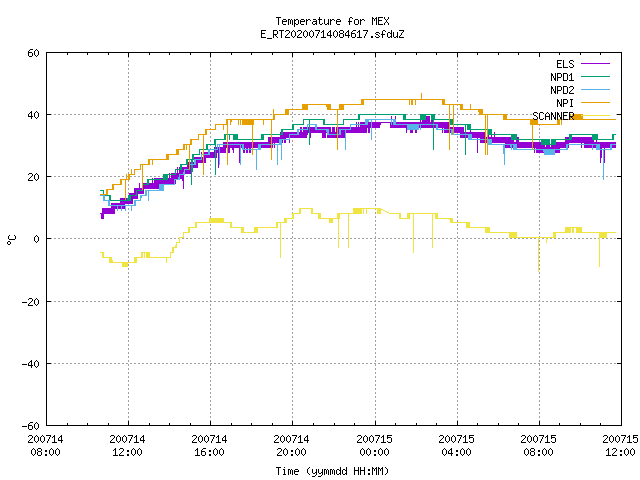The height and width of the screenshot is (480, 640).
Task: Click the SCANNER legend label
Action: tap(553, 116)
